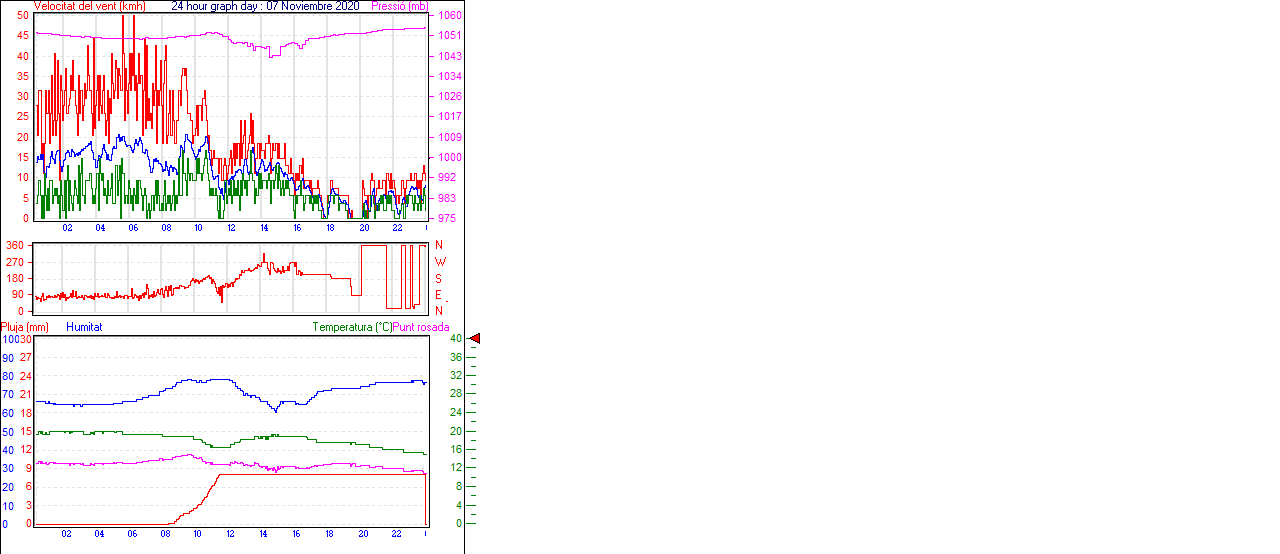Screen dimensions: 1280x554
Task: Click the 180 value on wind direction axis
Action: (15, 278)
